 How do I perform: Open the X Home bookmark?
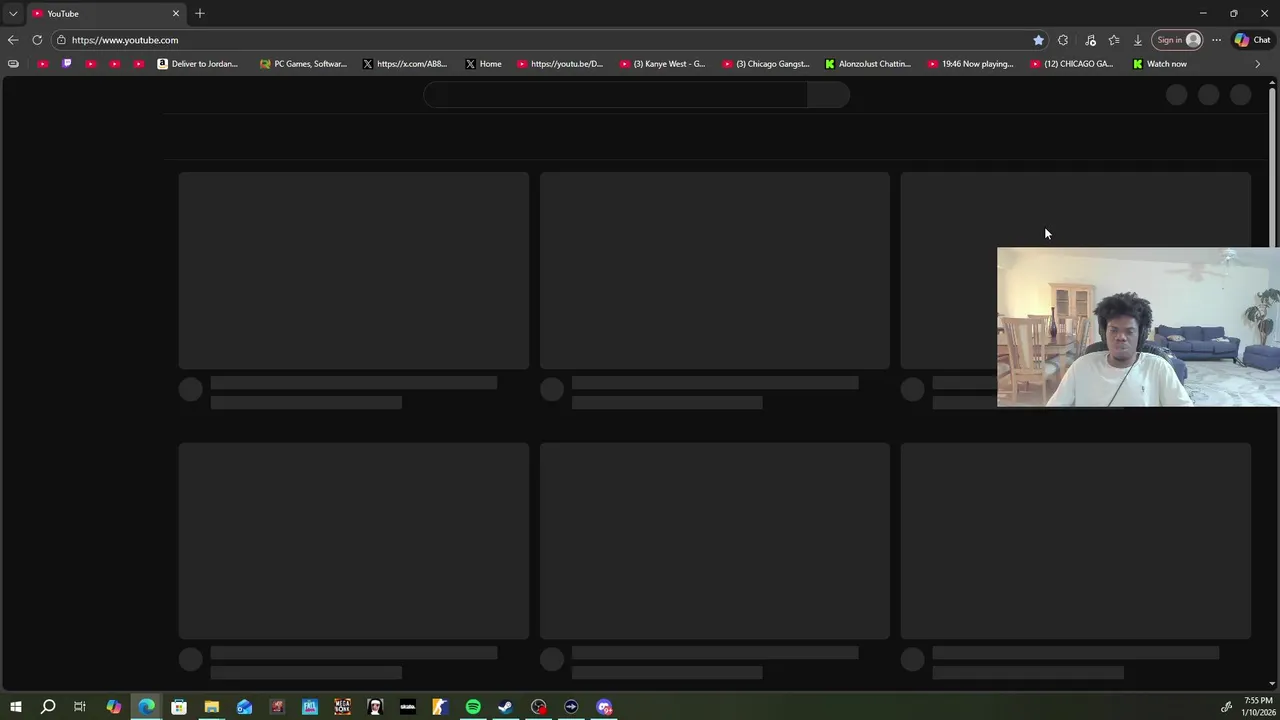pyautogui.click(x=484, y=64)
